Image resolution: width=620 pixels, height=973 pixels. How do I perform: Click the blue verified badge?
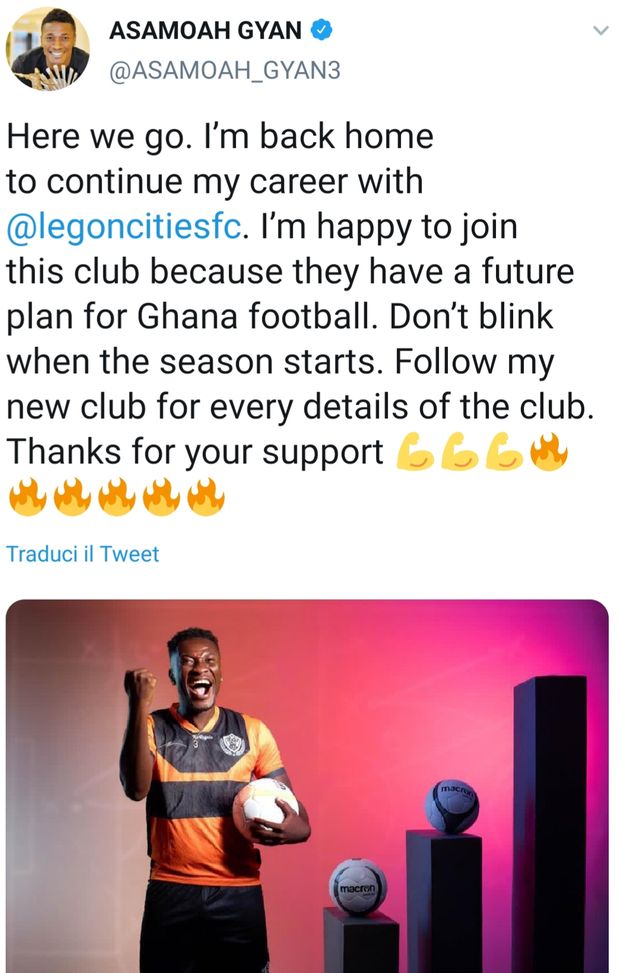(x=321, y=30)
